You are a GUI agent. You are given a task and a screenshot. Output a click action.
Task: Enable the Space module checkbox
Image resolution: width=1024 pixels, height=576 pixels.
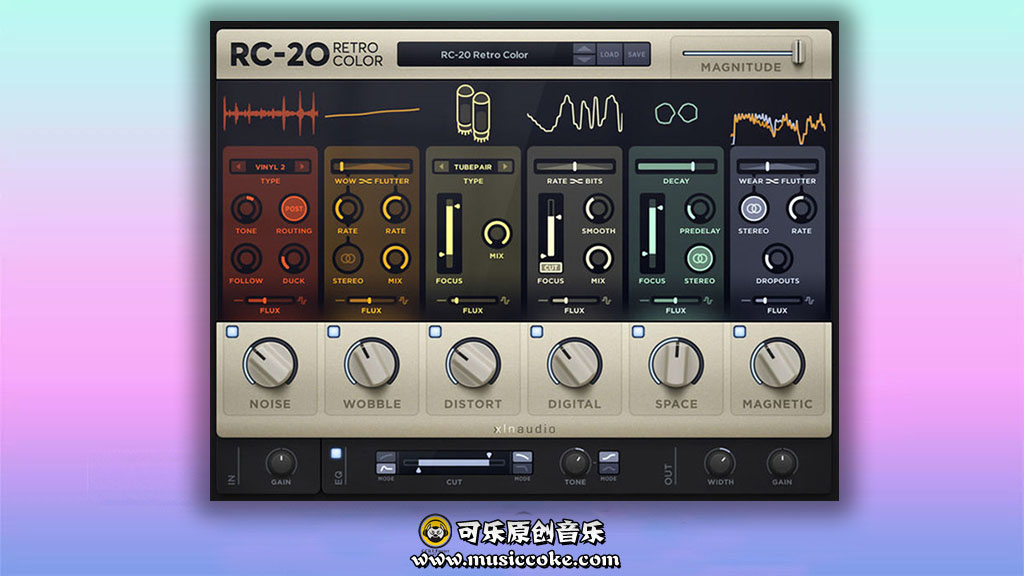tap(638, 332)
